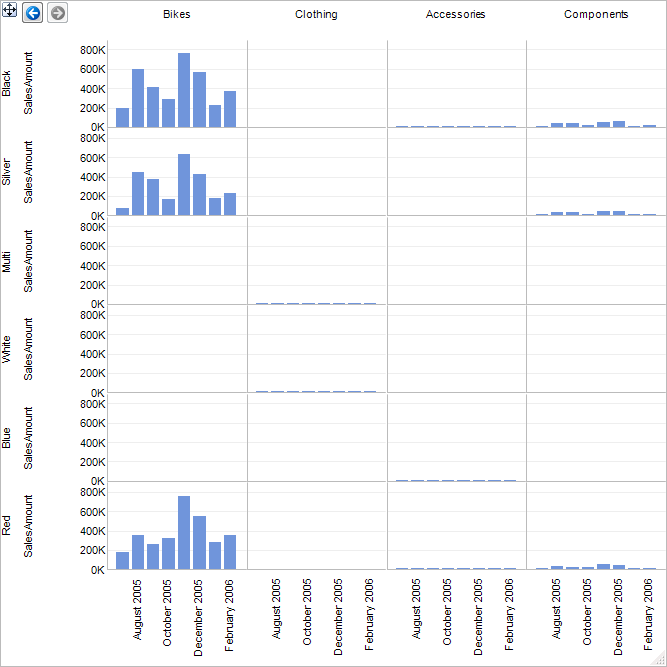Image resolution: width=667 pixels, height=667 pixels.
Task: Click the move/pan cross-arrows icon
Action: point(9,10)
